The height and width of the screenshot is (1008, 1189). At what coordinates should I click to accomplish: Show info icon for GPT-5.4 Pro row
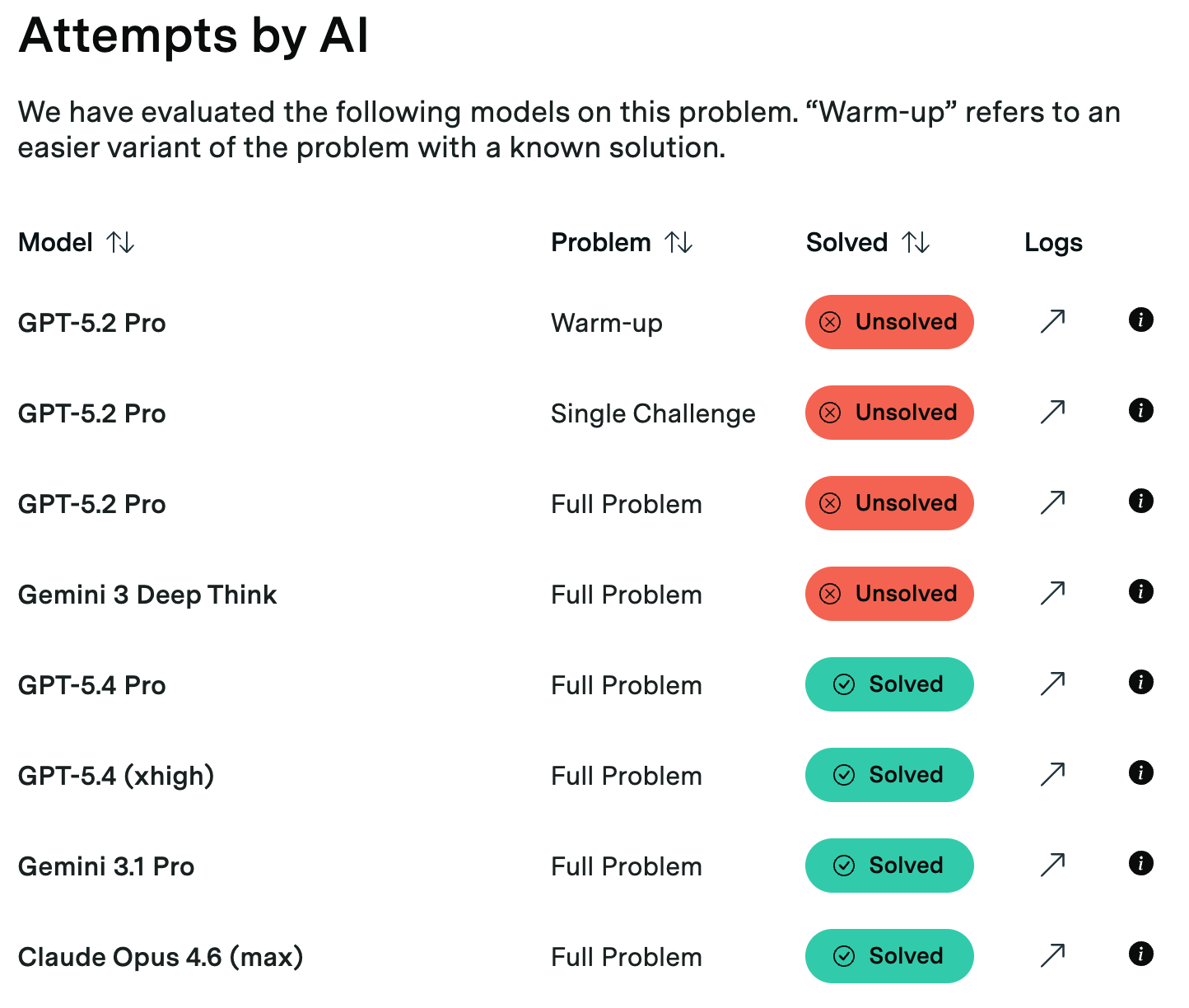[x=1140, y=682]
